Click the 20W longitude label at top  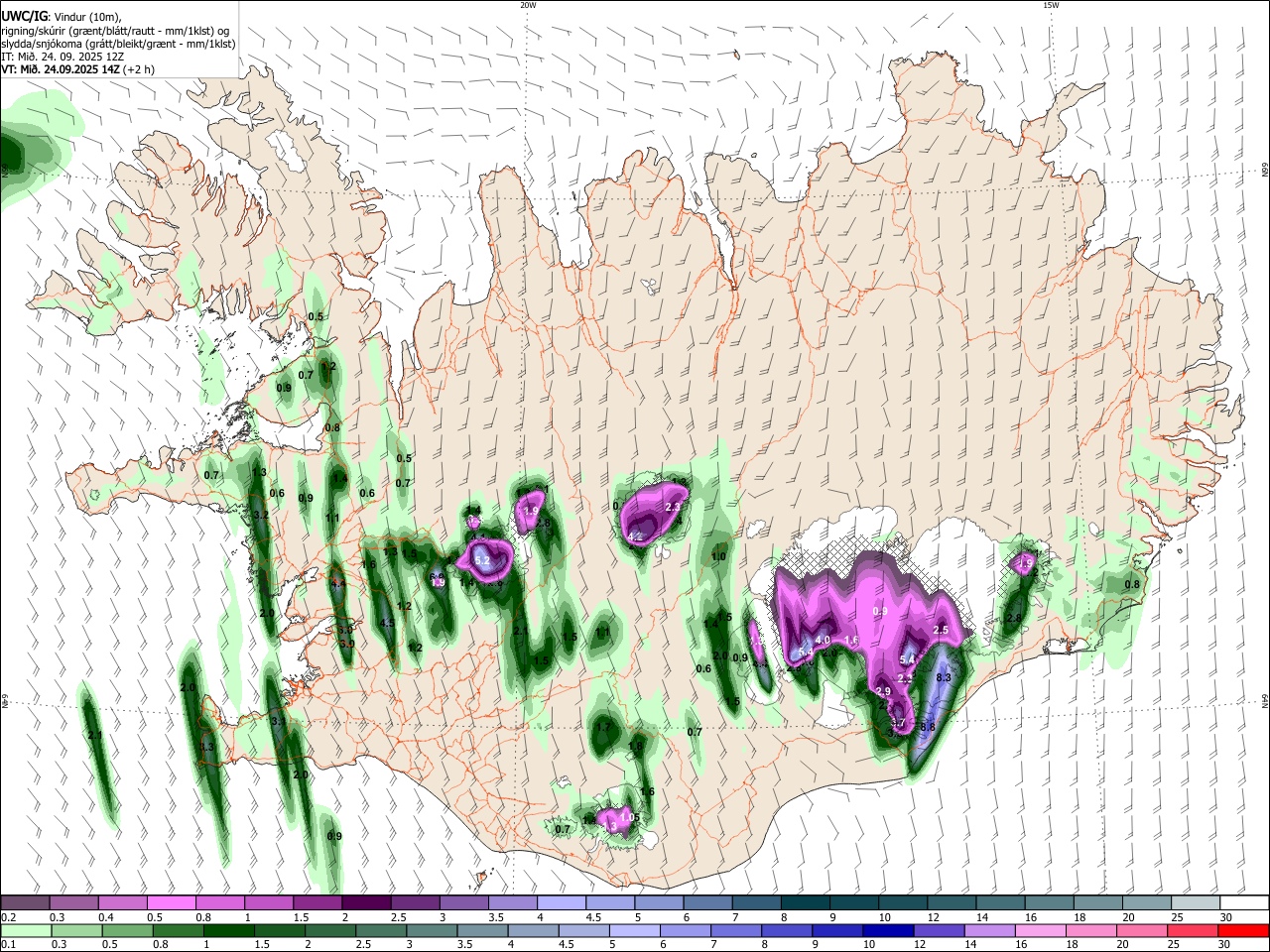[528, 5]
